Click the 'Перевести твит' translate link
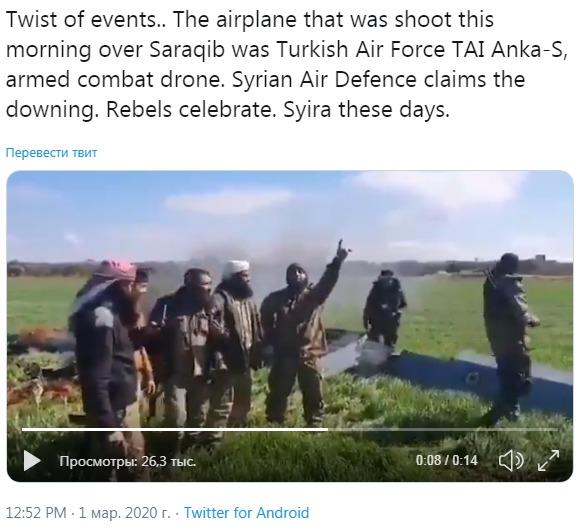This screenshot has height=531, width=586. 51,152
